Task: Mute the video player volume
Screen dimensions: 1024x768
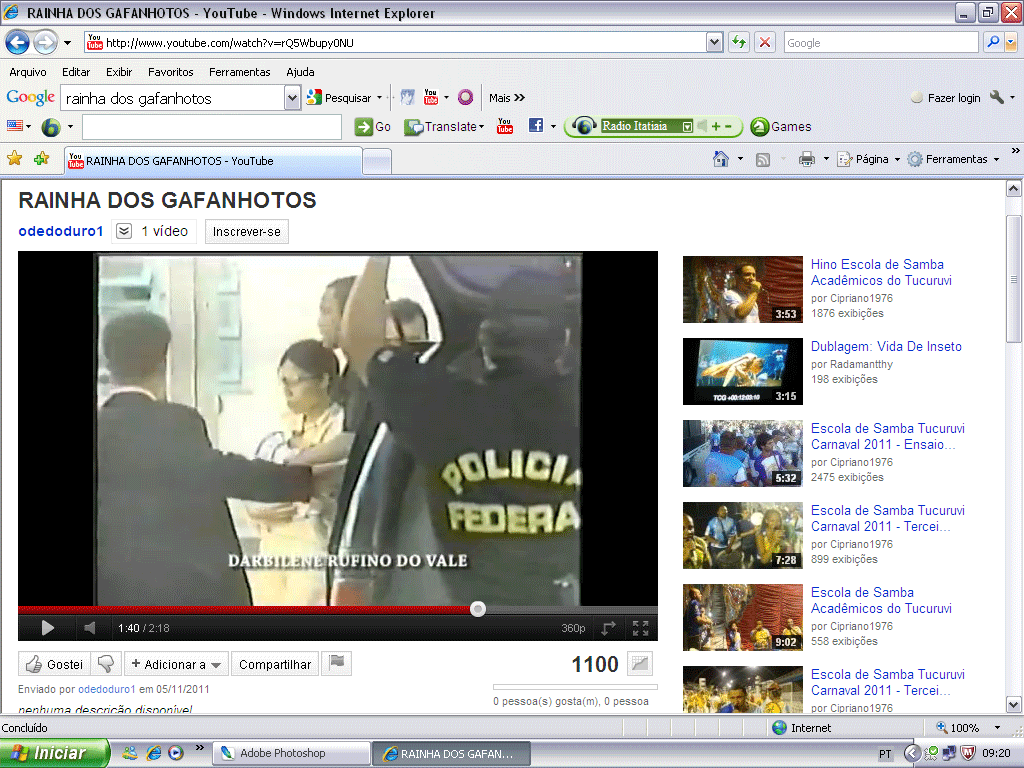Action: tap(89, 628)
